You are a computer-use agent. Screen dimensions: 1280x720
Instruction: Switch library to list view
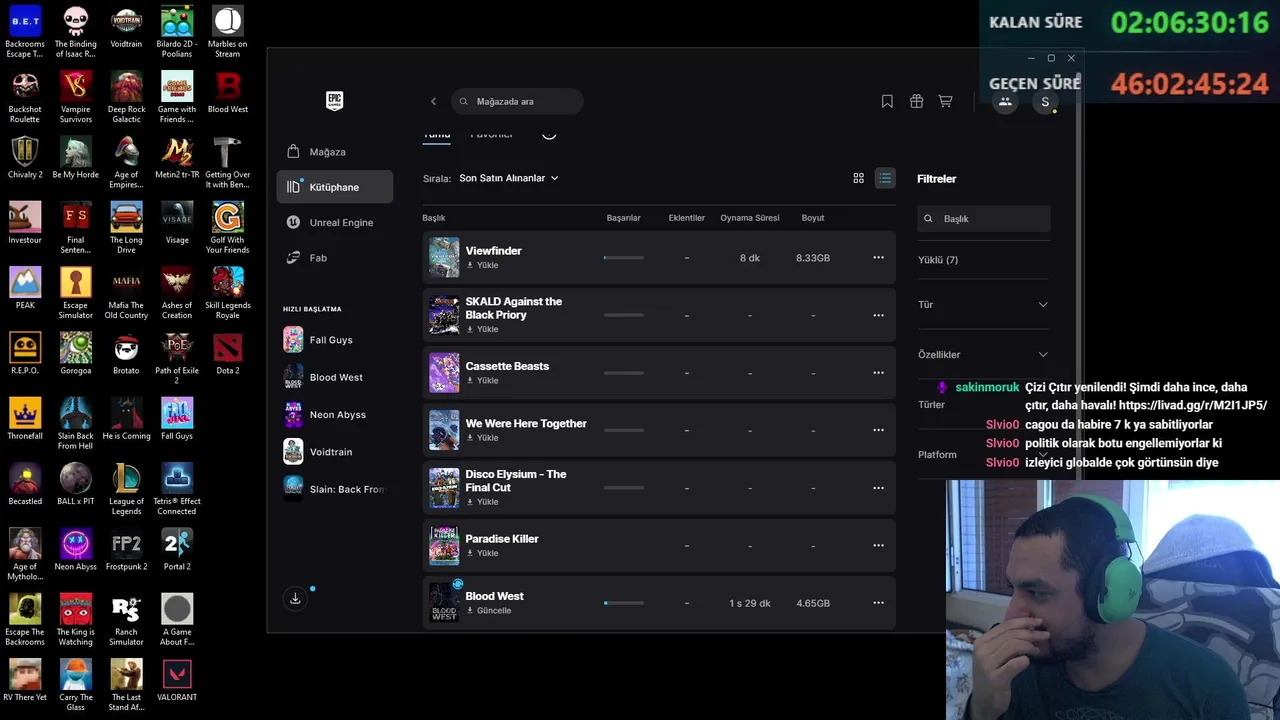coord(885,178)
